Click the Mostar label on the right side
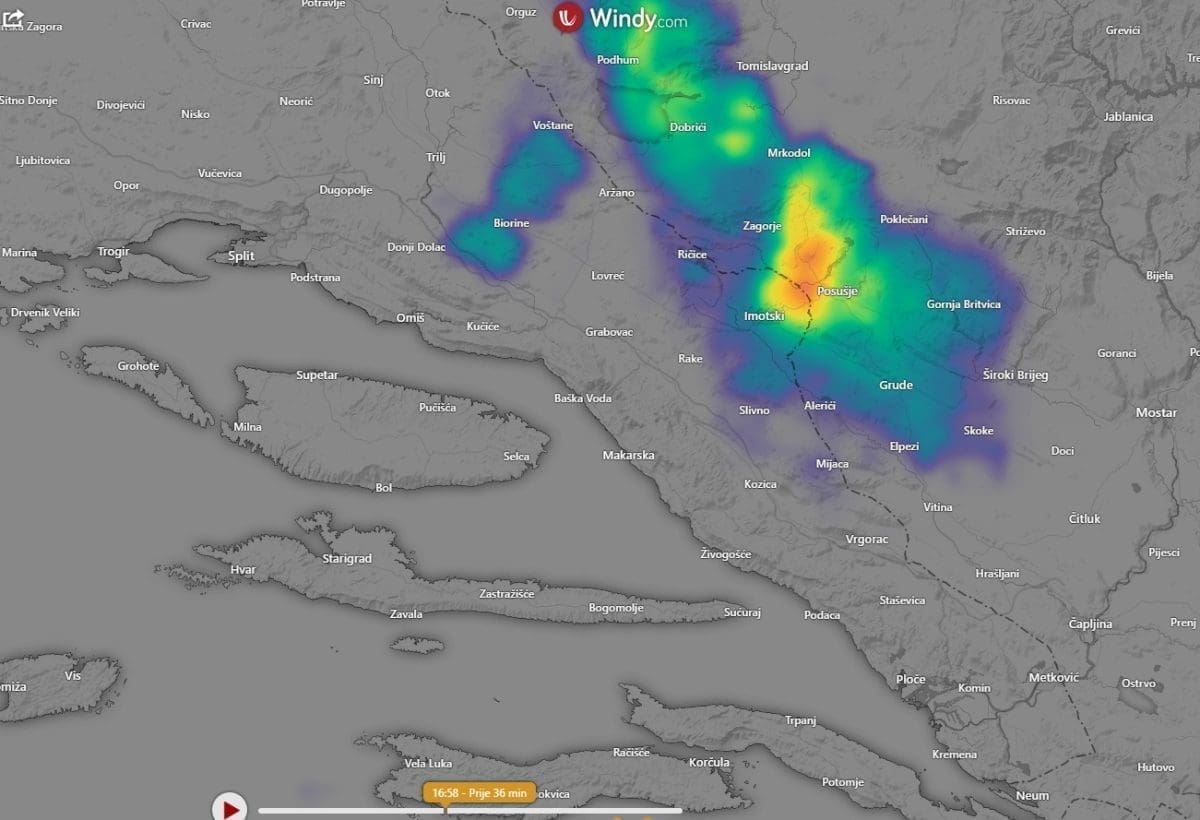 pos(1156,412)
